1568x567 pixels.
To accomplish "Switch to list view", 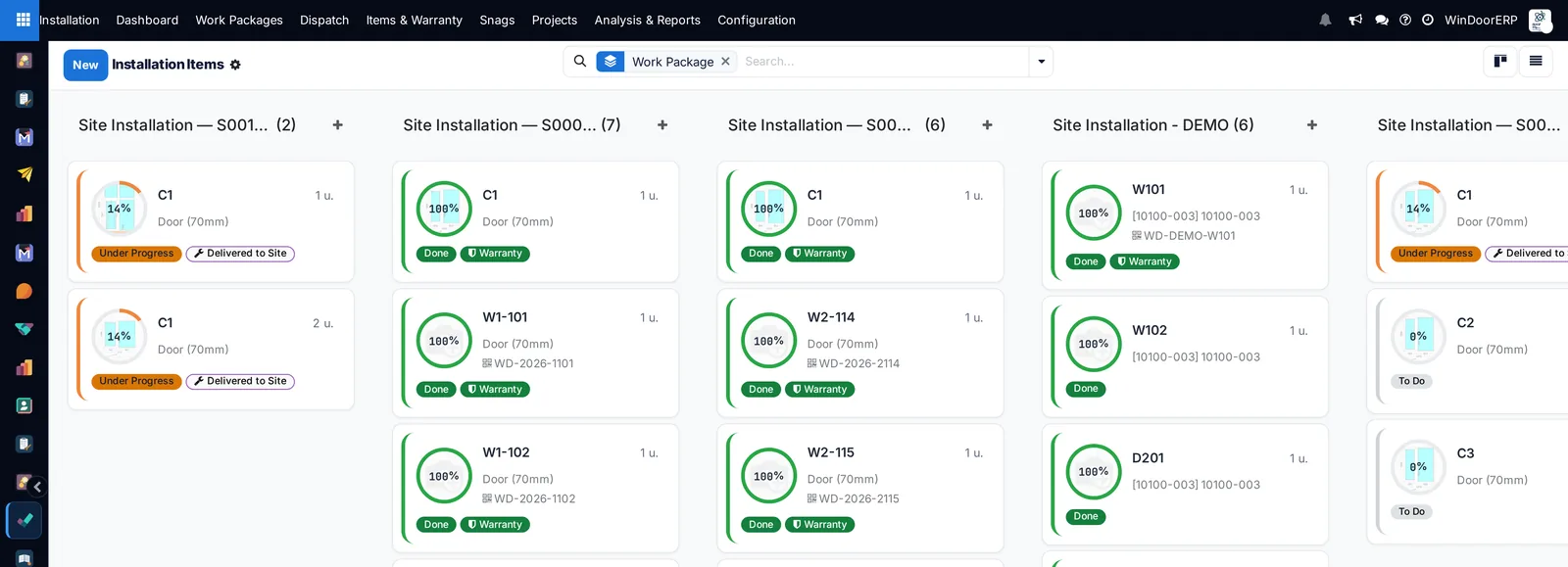I will (x=1536, y=62).
